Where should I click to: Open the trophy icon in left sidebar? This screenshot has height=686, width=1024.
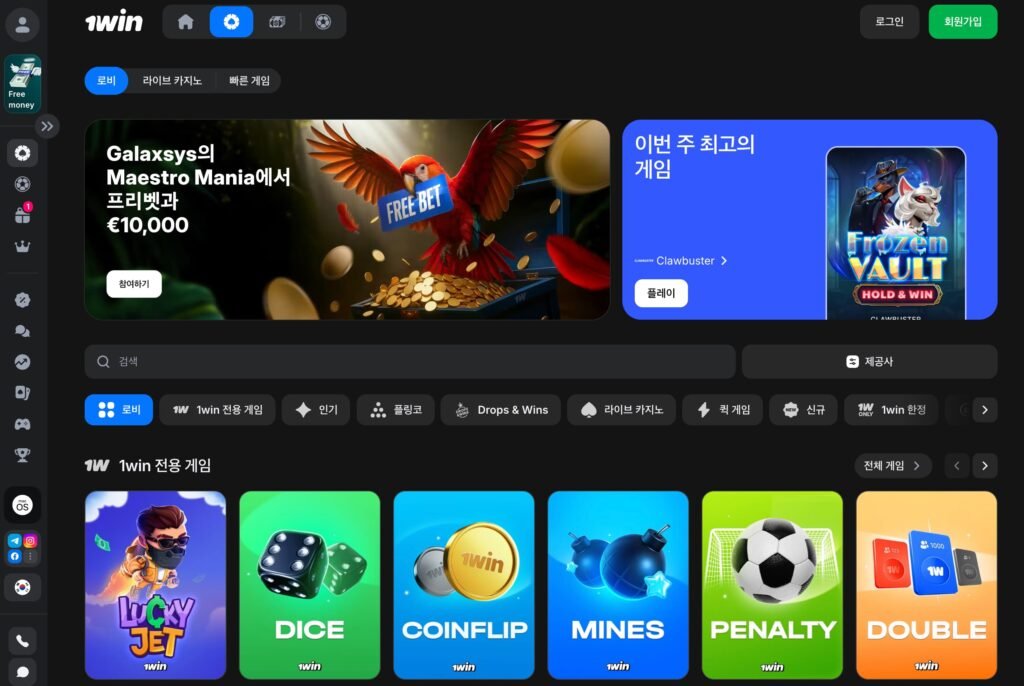22,455
